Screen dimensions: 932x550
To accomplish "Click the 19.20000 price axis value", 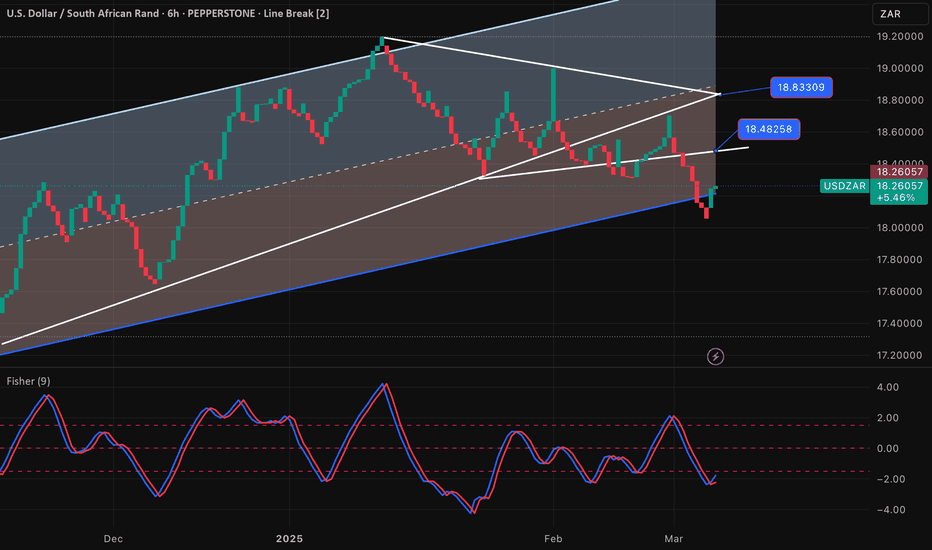I will point(899,36).
